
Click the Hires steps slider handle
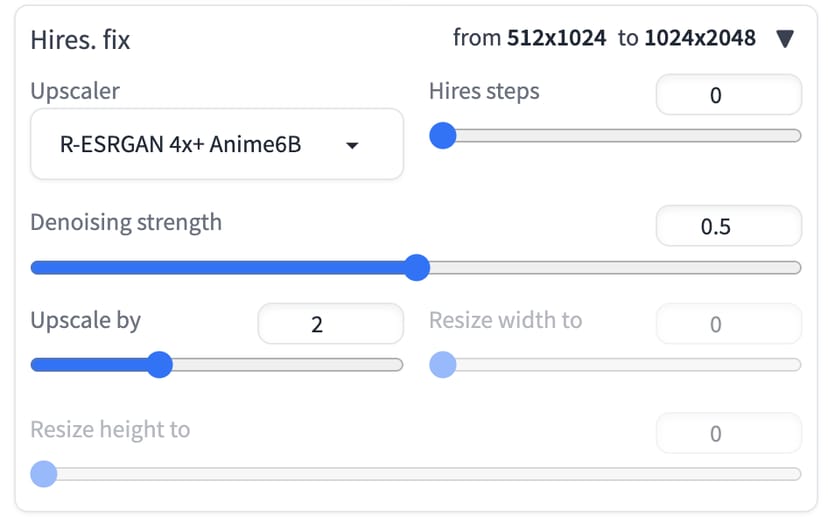tap(443, 136)
